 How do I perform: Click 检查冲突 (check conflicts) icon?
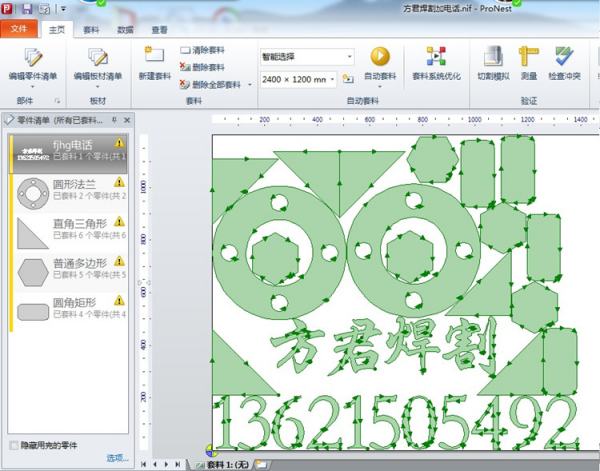tap(564, 57)
